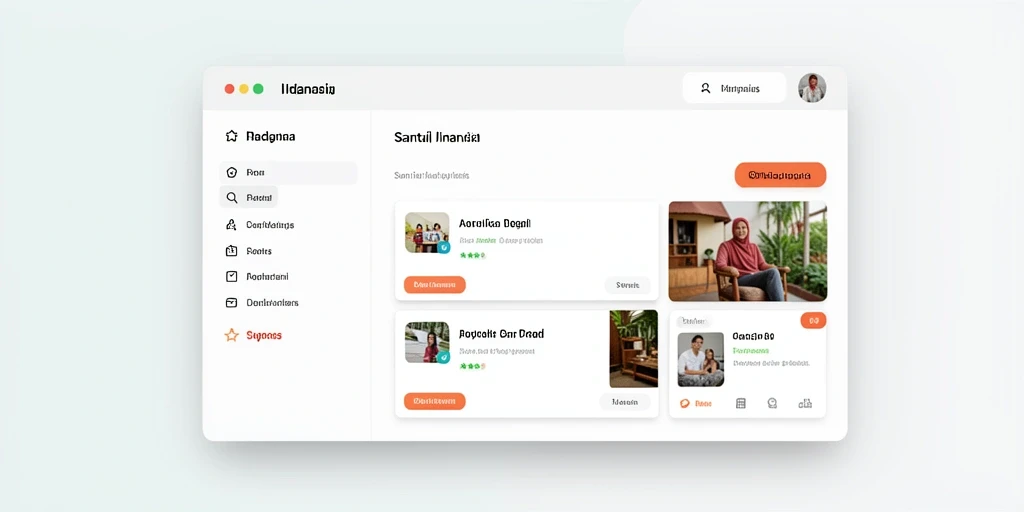Click the header search field with person icon

(734, 88)
